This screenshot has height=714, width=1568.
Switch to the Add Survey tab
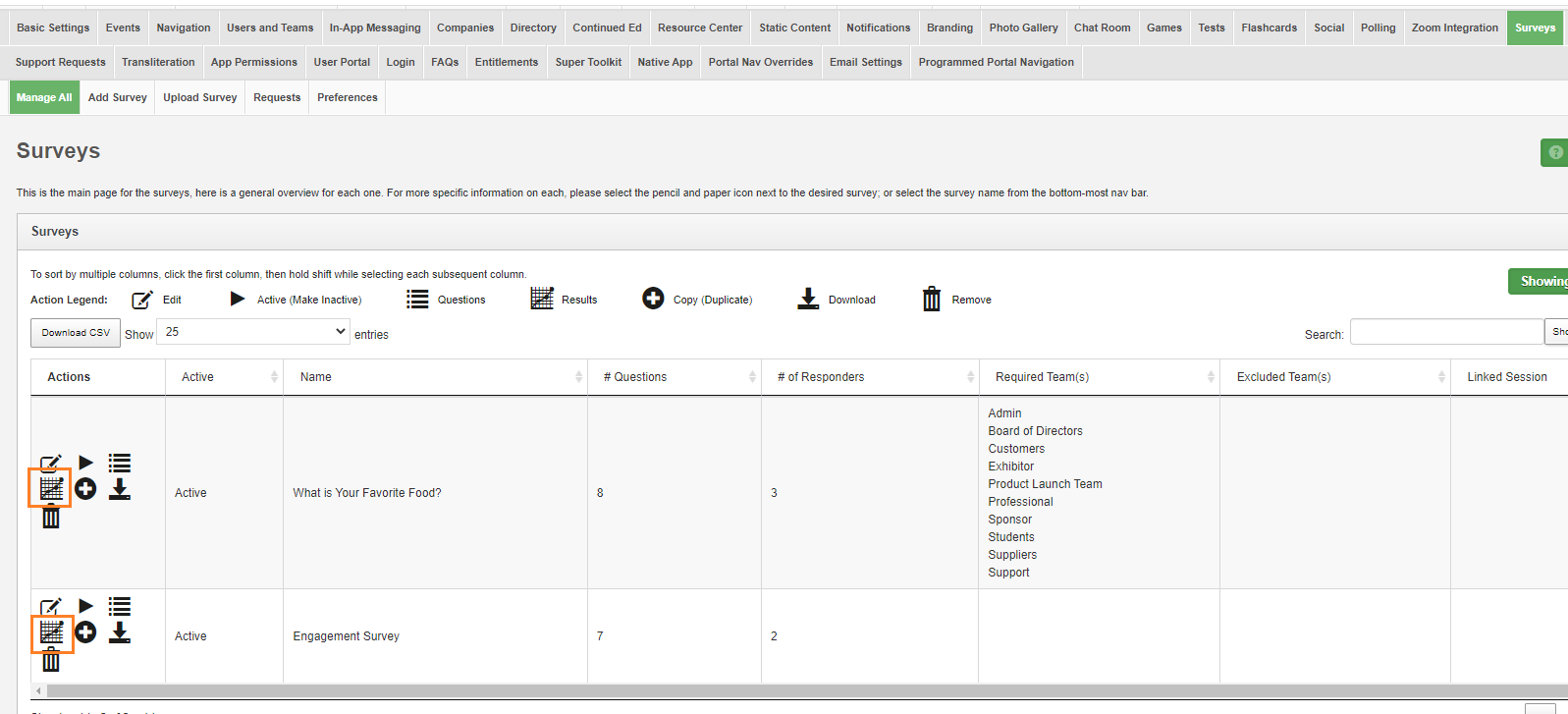click(x=117, y=97)
